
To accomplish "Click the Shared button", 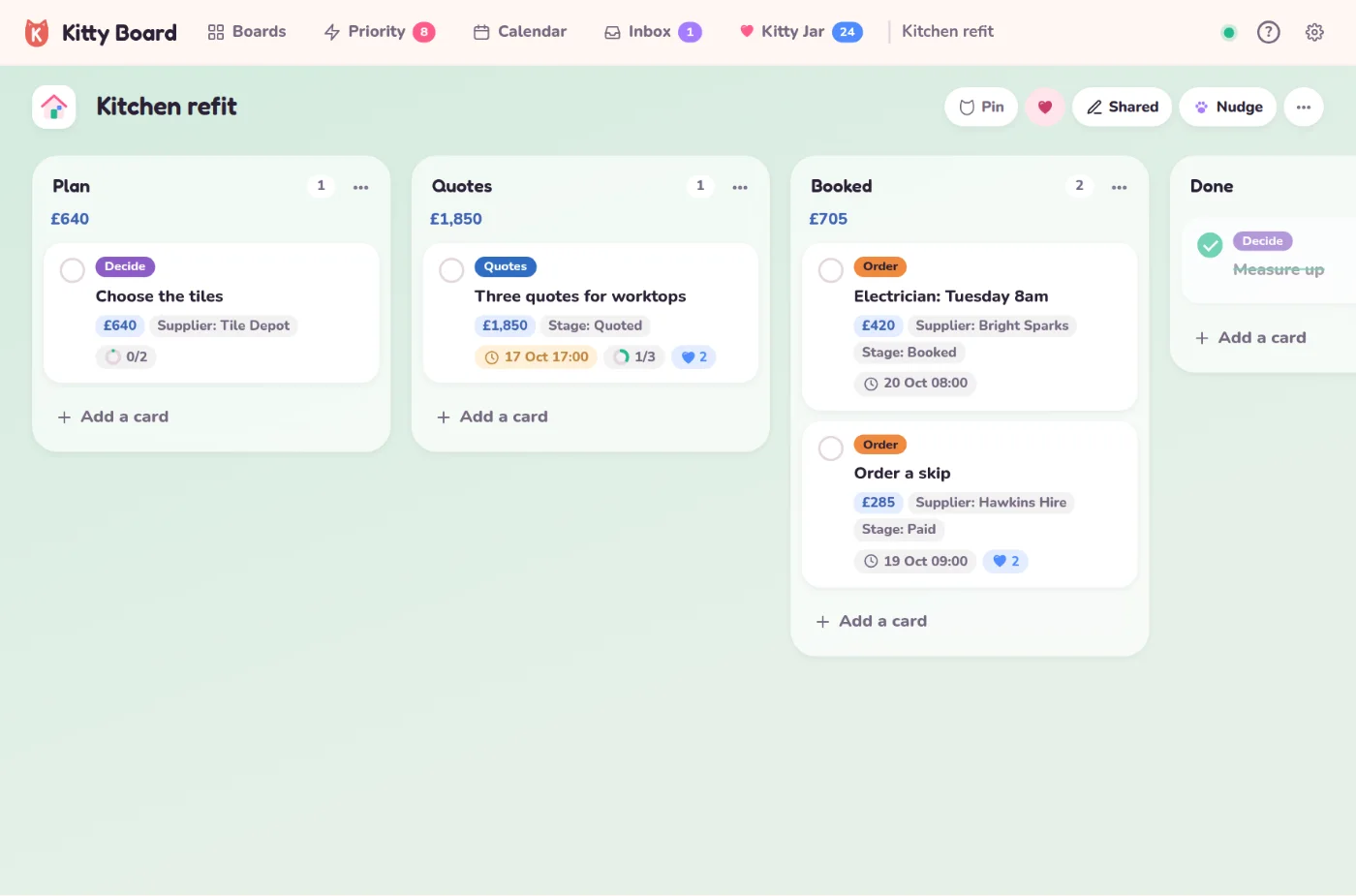I will pos(1123,107).
